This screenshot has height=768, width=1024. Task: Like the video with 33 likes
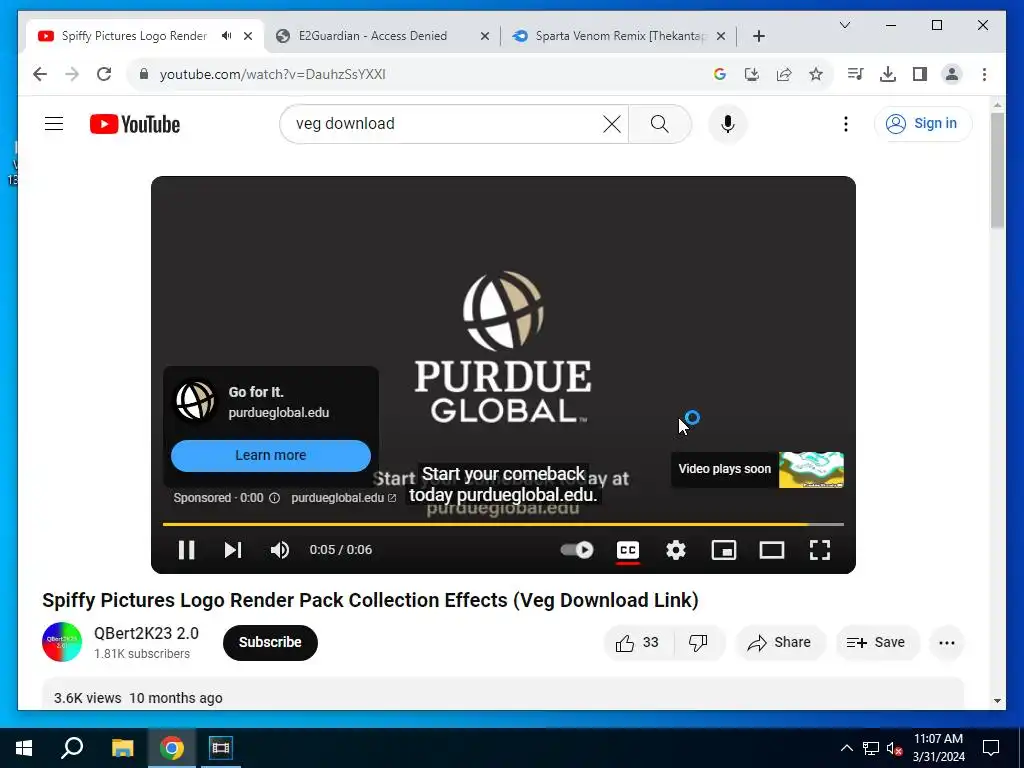pos(638,643)
